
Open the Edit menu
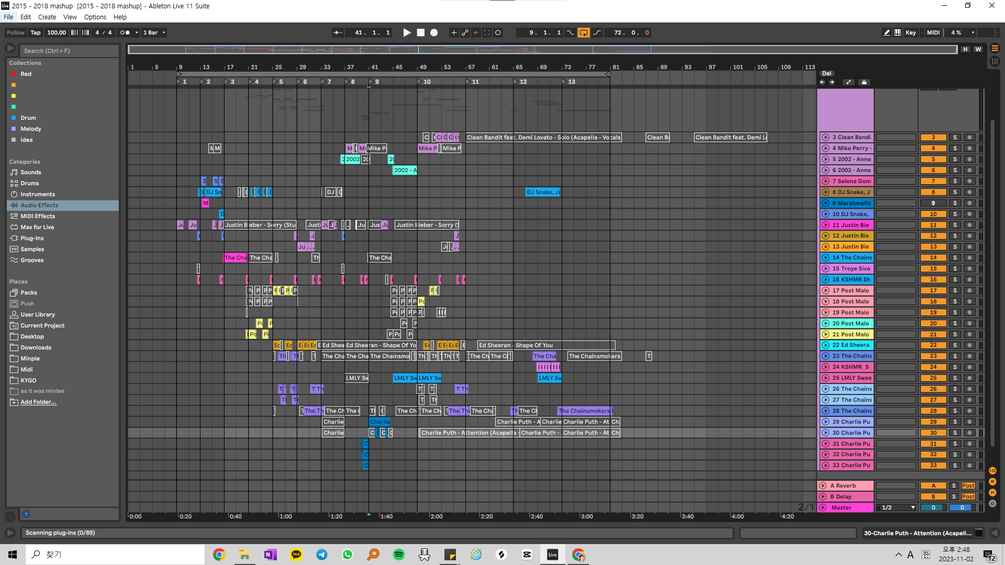point(26,17)
